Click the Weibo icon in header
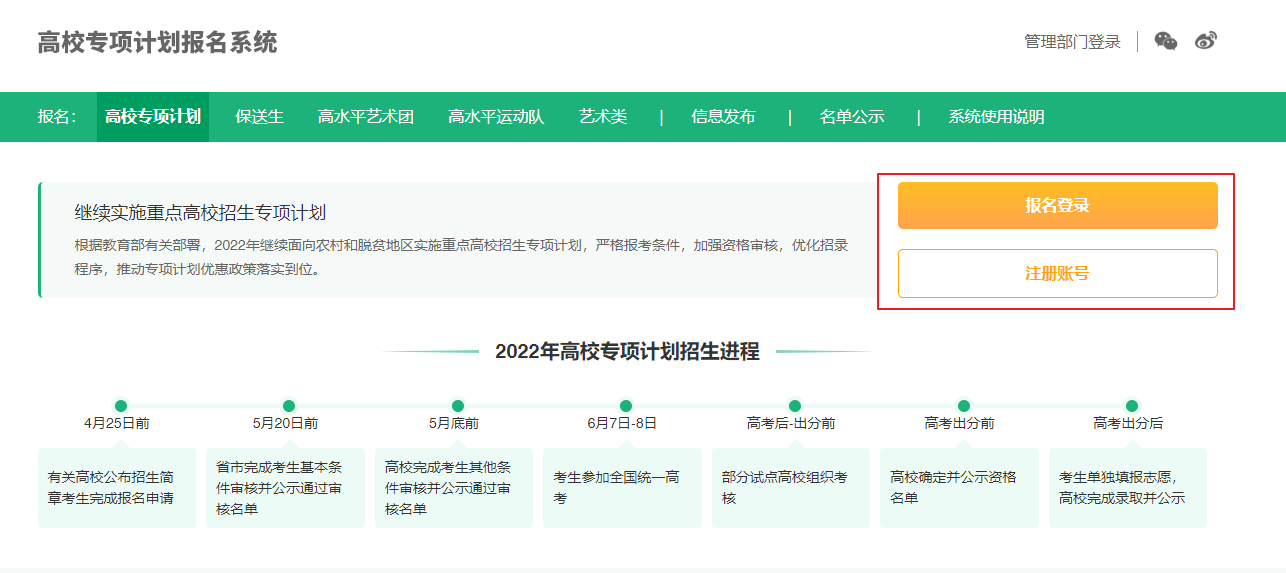Viewport: 1286px width, 573px height. [x=1206, y=41]
